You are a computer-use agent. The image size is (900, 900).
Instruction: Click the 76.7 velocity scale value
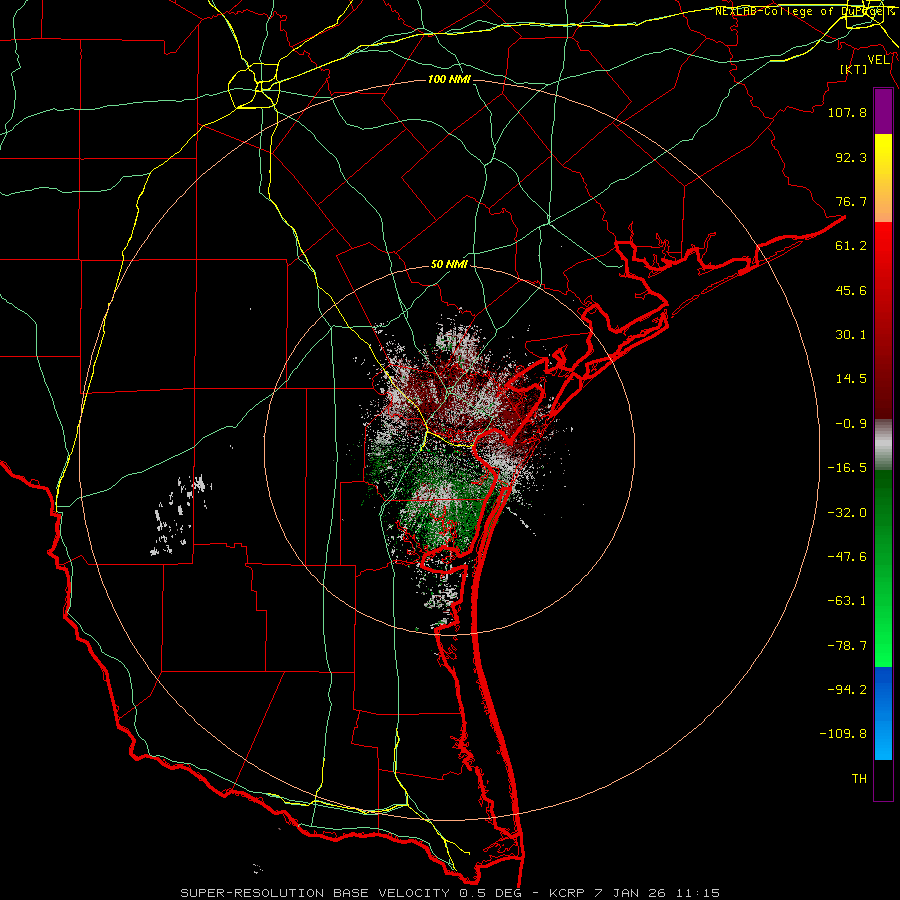851,201
